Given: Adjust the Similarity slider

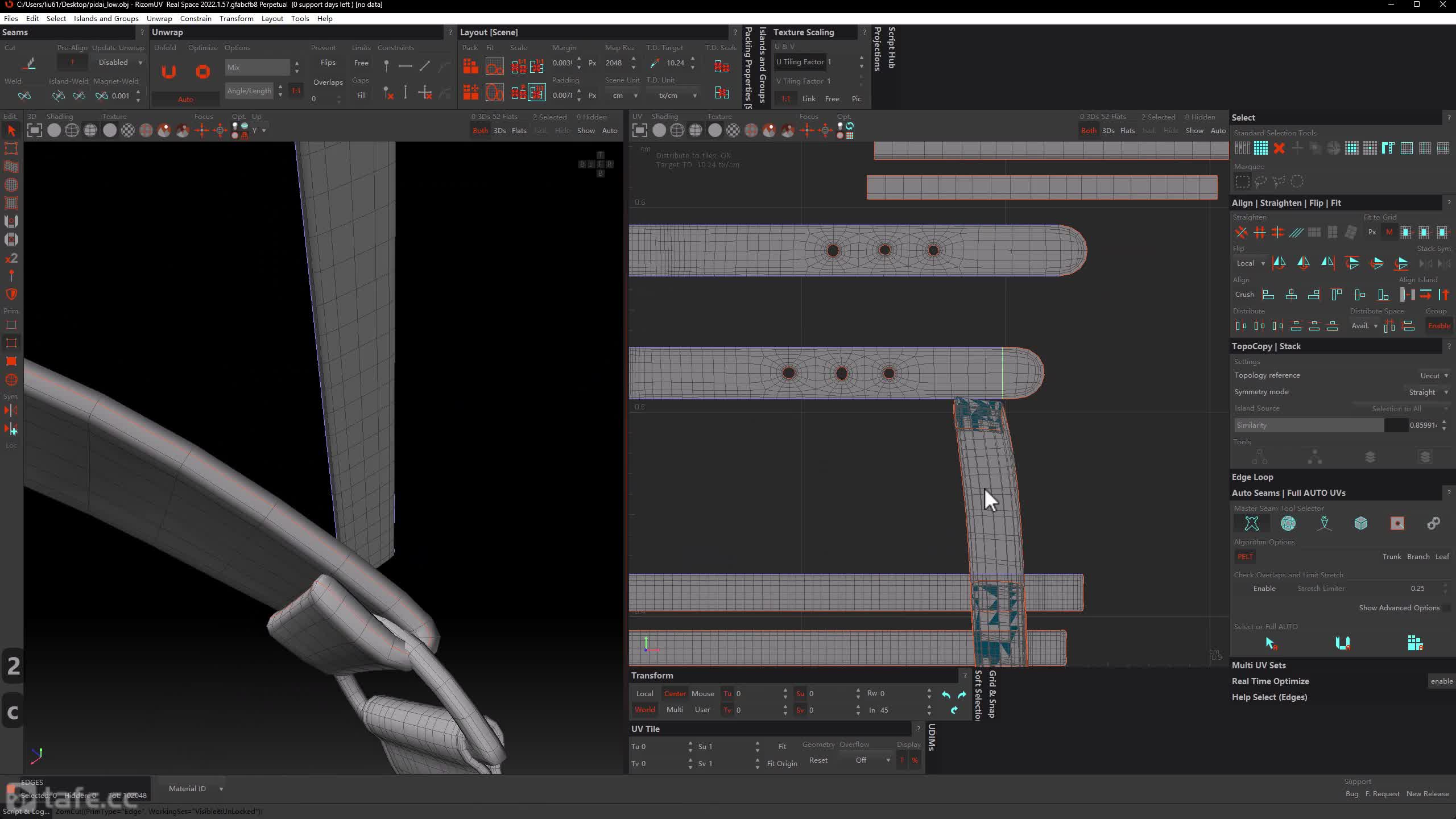Looking at the screenshot, I should [x=1321, y=425].
